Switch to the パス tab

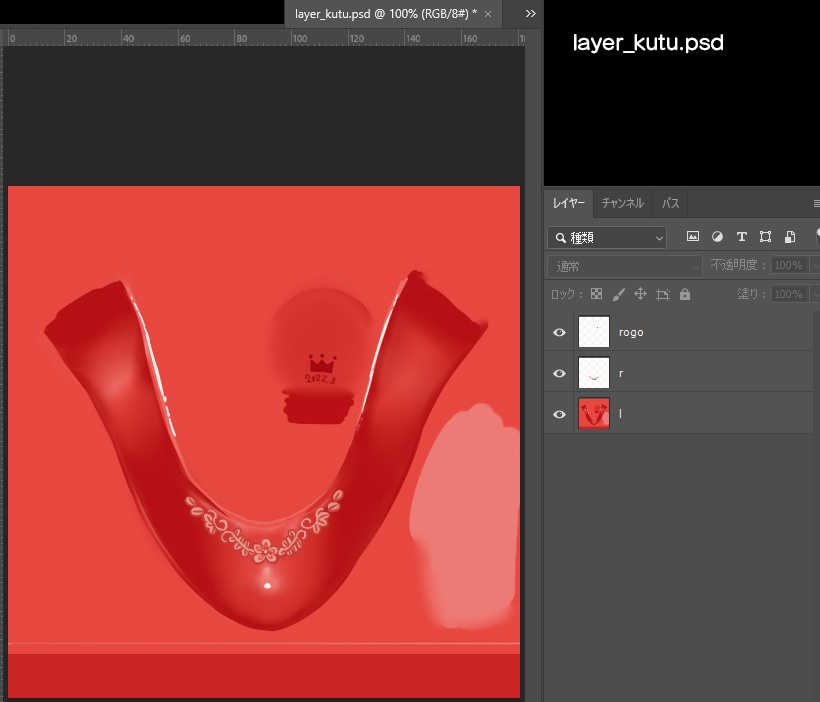(x=670, y=203)
